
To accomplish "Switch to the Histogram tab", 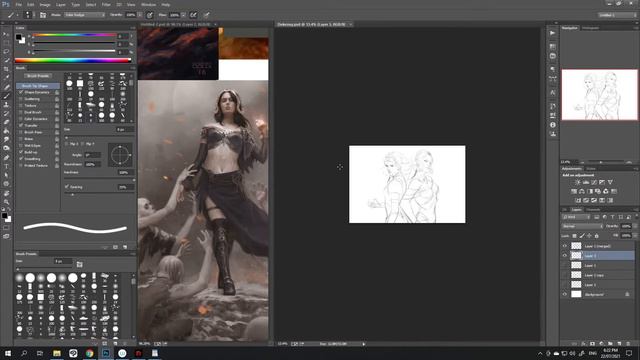I will click(x=591, y=28).
